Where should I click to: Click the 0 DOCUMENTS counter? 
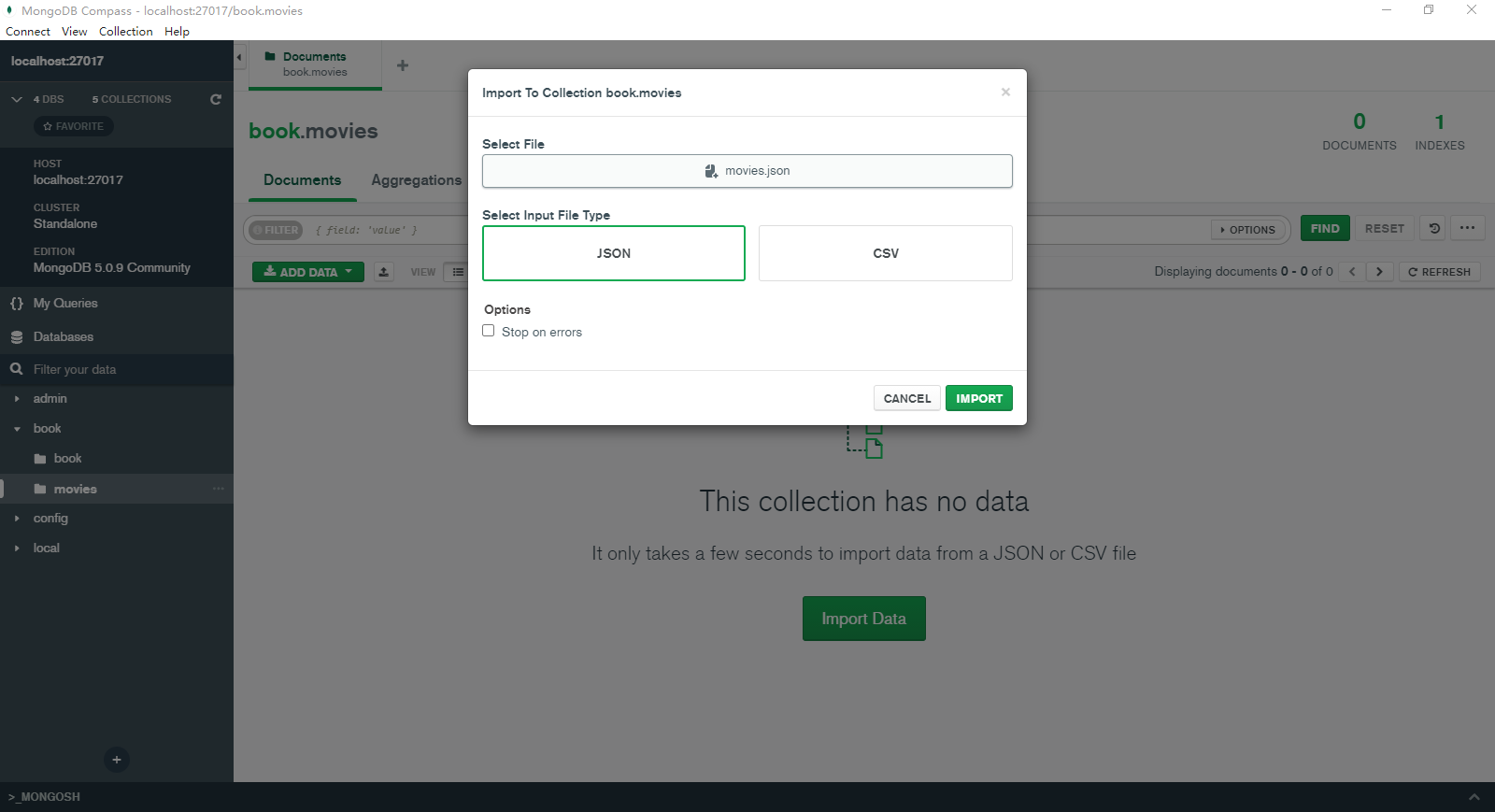click(1360, 132)
